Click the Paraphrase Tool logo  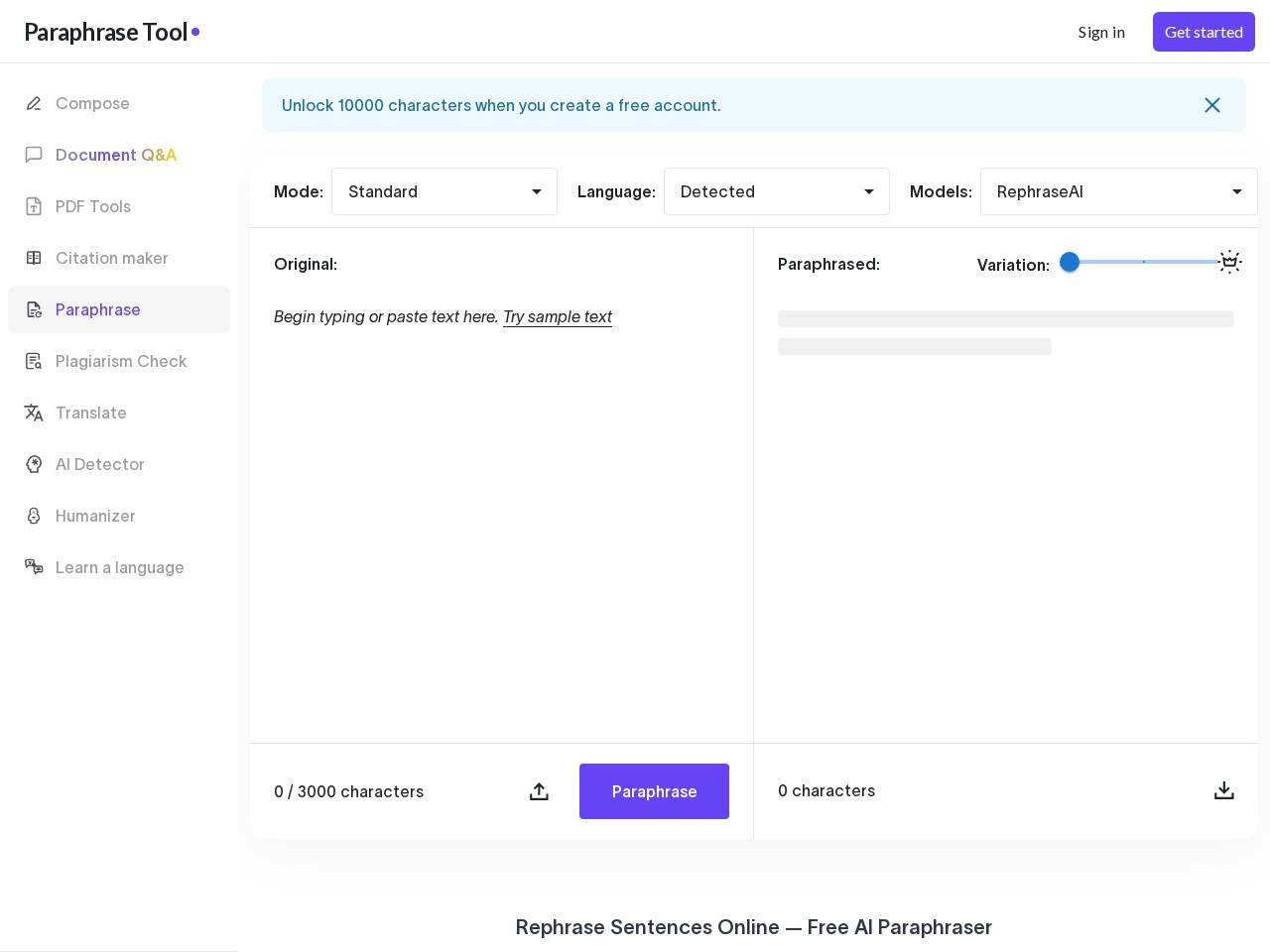click(x=111, y=32)
